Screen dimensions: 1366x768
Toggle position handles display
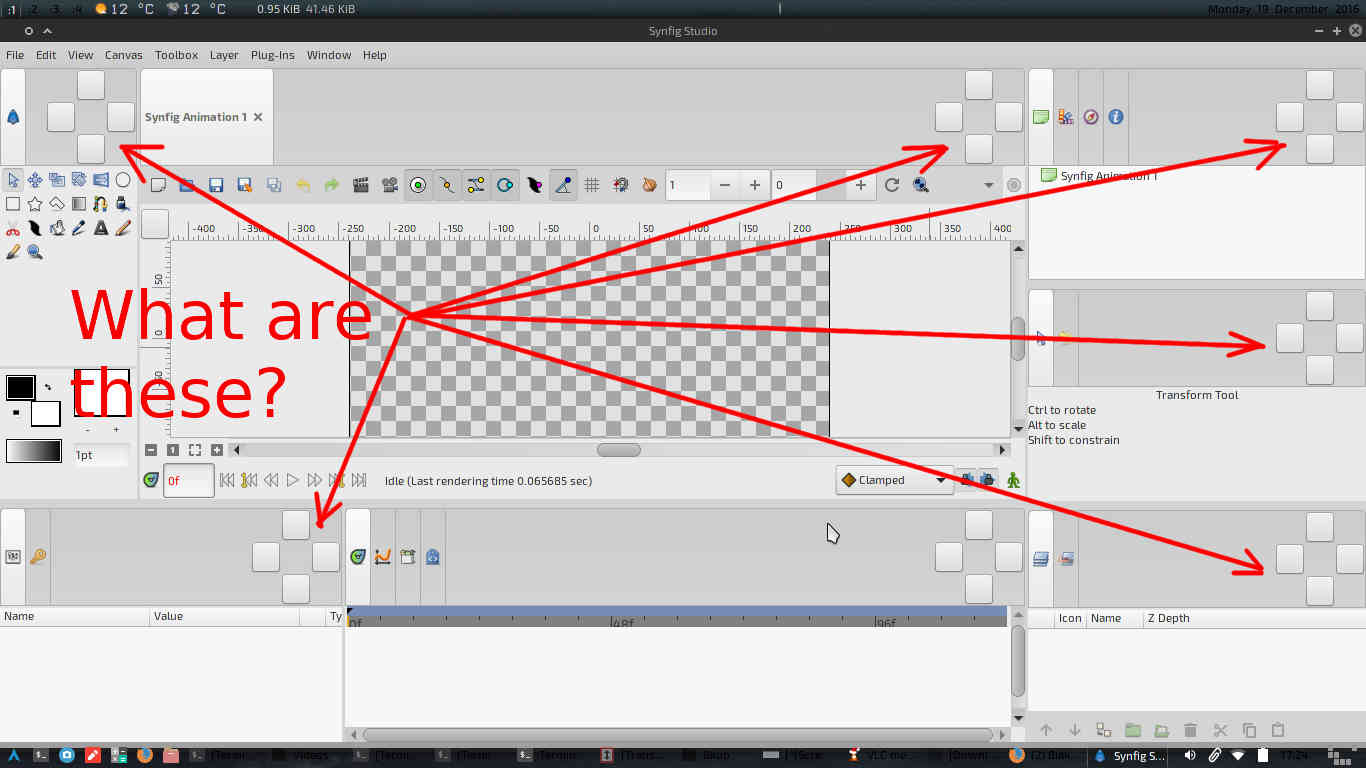click(x=418, y=185)
